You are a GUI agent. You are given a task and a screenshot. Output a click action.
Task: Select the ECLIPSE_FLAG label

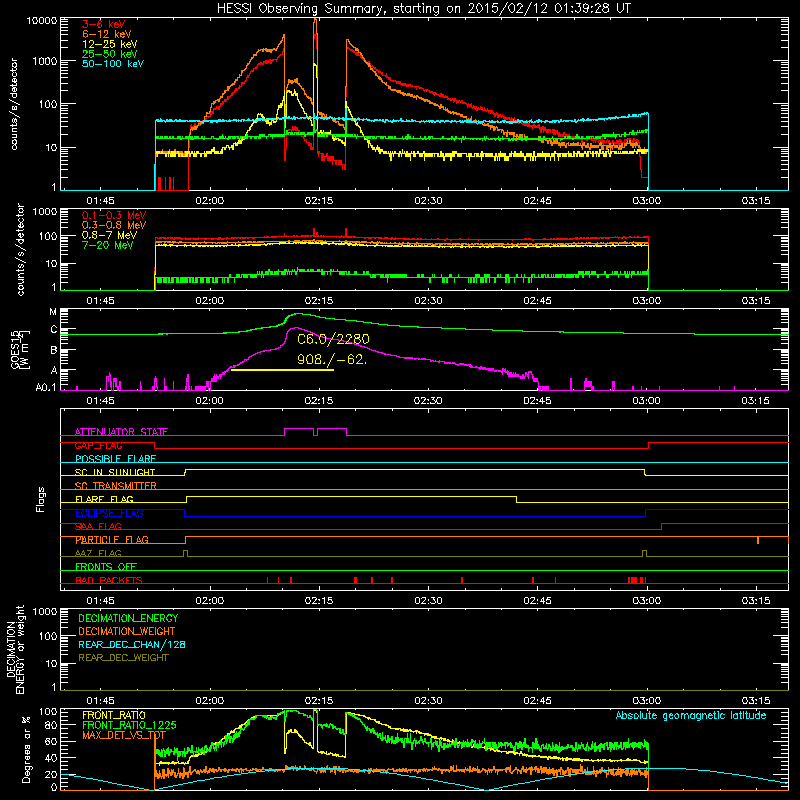click(109, 513)
